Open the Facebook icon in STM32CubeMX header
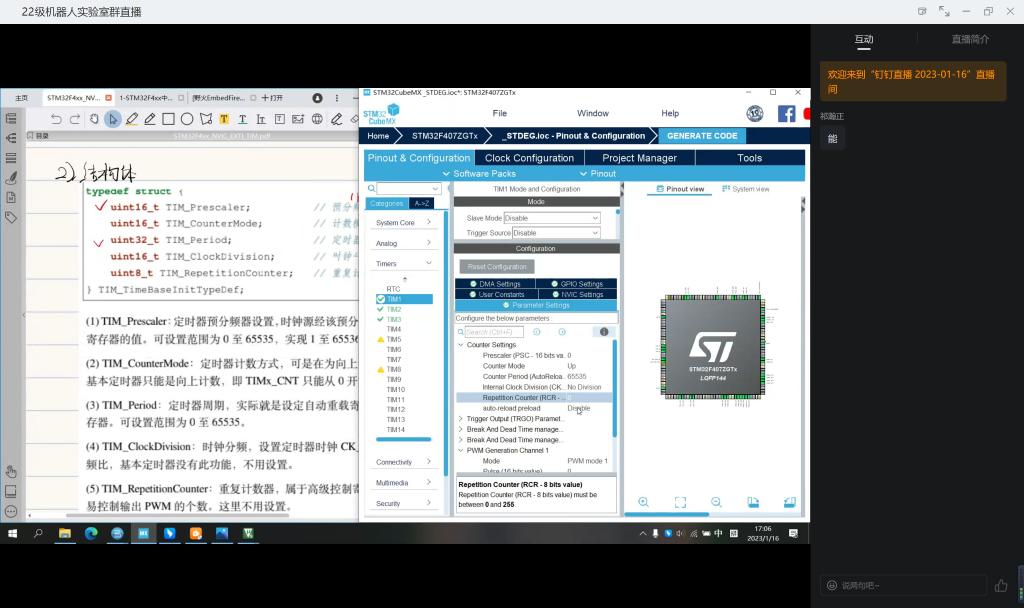 tap(786, 114)
